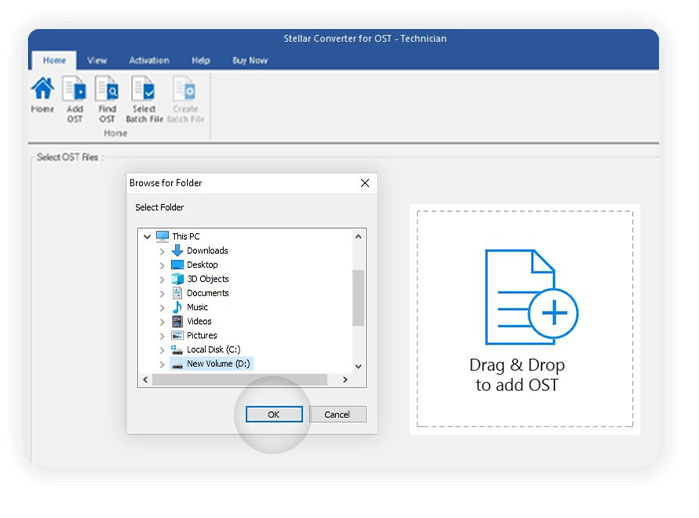Click the Local Disk (C:) drive icon
Screen dimensions: 699x518
[x=177, y=349]
